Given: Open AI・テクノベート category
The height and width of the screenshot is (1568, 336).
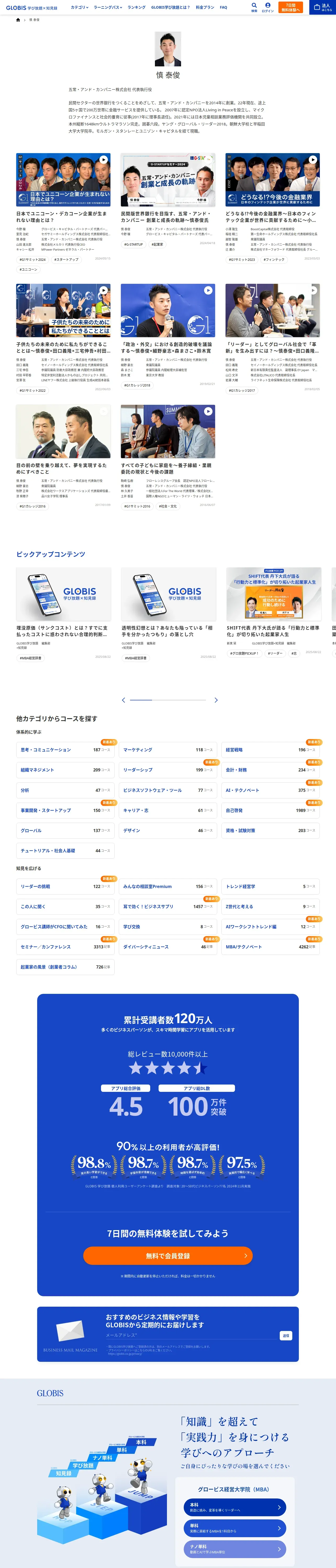Looking at the screenshot, I should click(x=270, y=790).
